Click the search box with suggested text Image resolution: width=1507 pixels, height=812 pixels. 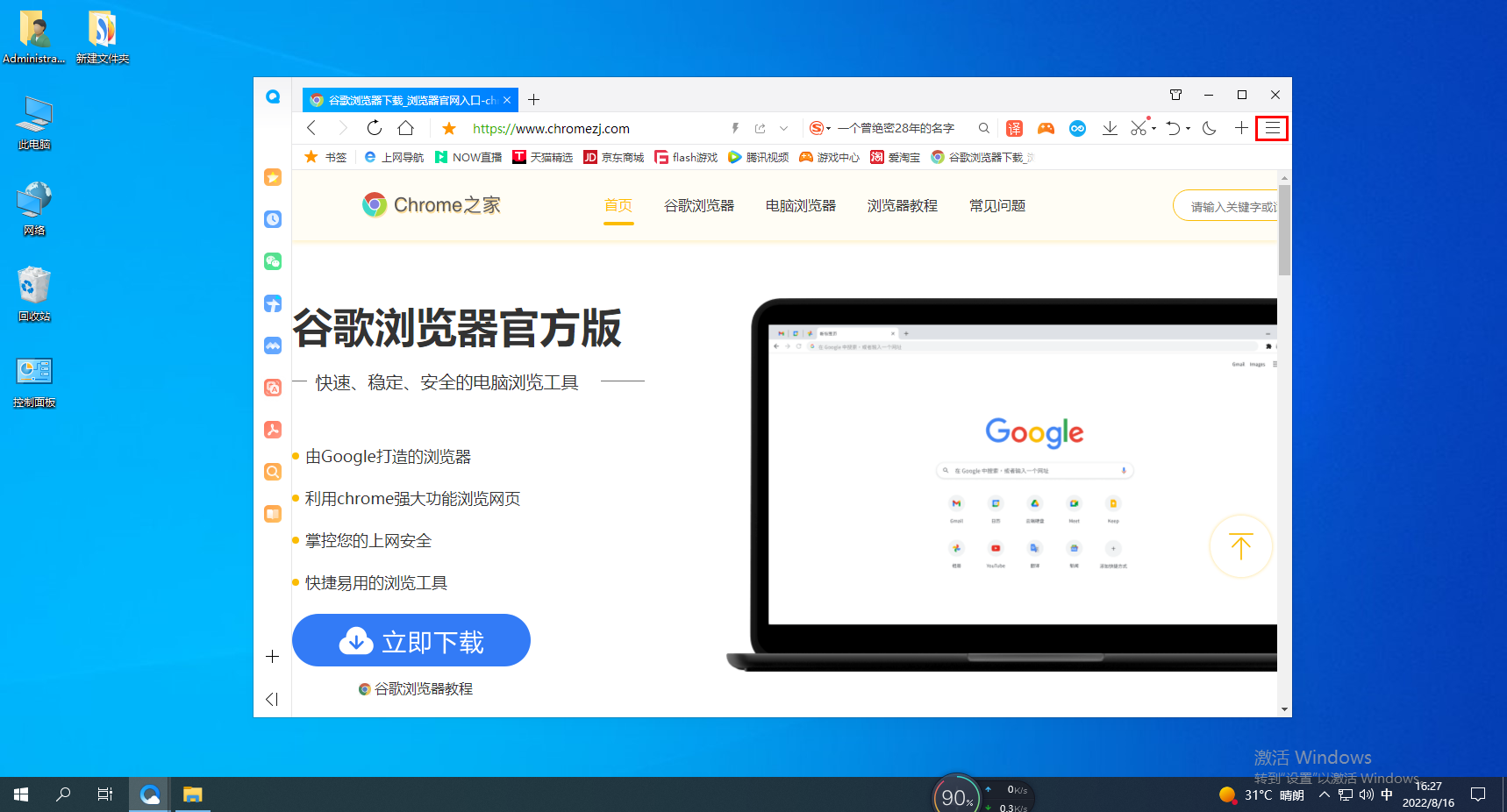point(896,129)
